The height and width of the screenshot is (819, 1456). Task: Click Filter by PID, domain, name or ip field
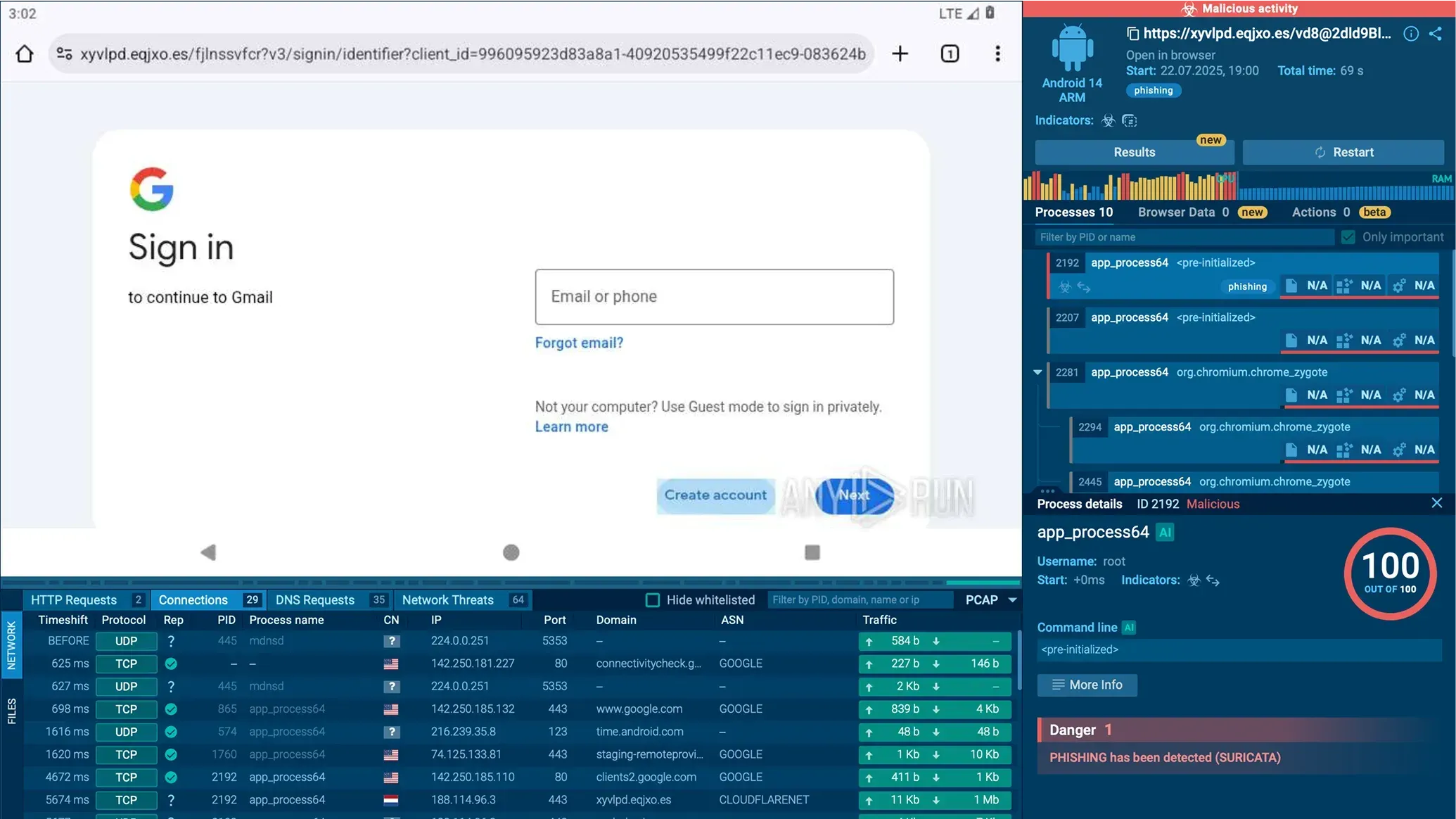click(x=860, y=600)
